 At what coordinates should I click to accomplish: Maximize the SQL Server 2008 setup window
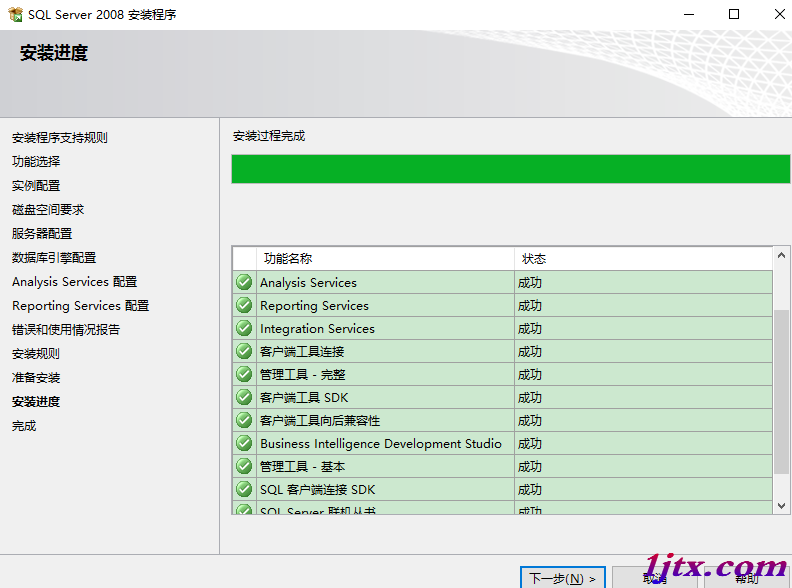point(734,14)
